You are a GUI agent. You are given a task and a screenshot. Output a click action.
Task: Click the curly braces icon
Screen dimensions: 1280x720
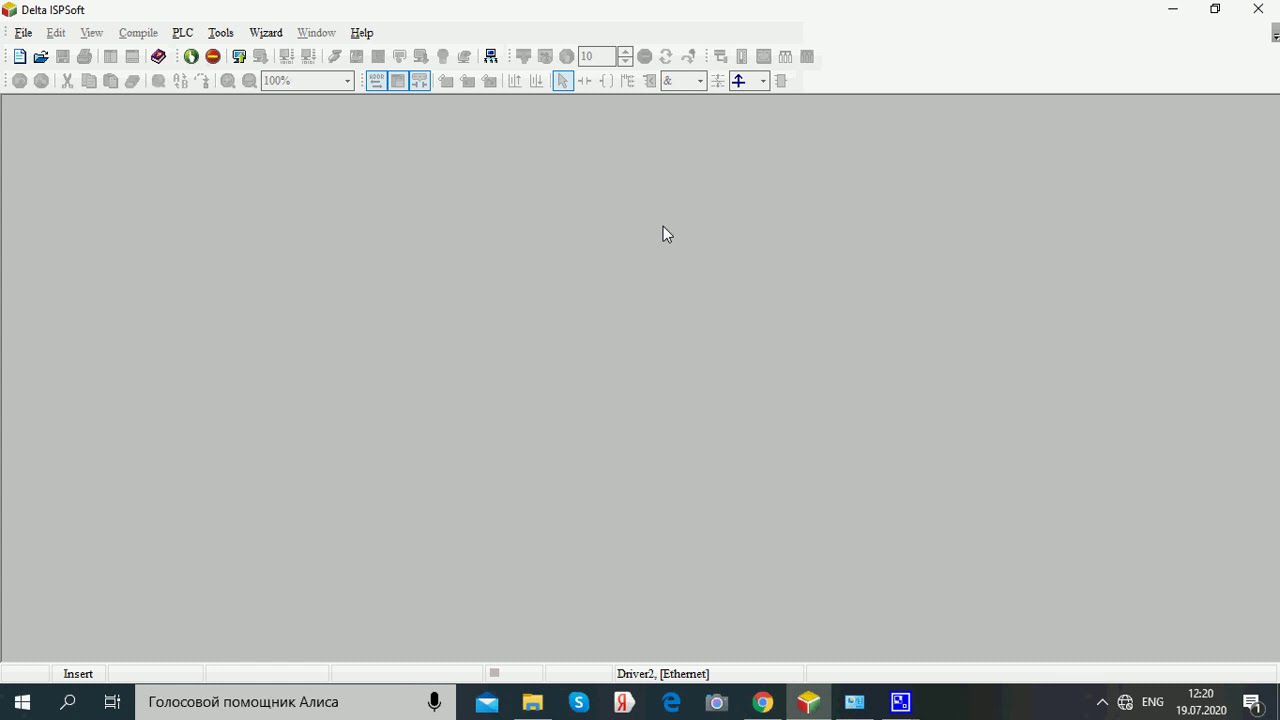click(606, 81)
